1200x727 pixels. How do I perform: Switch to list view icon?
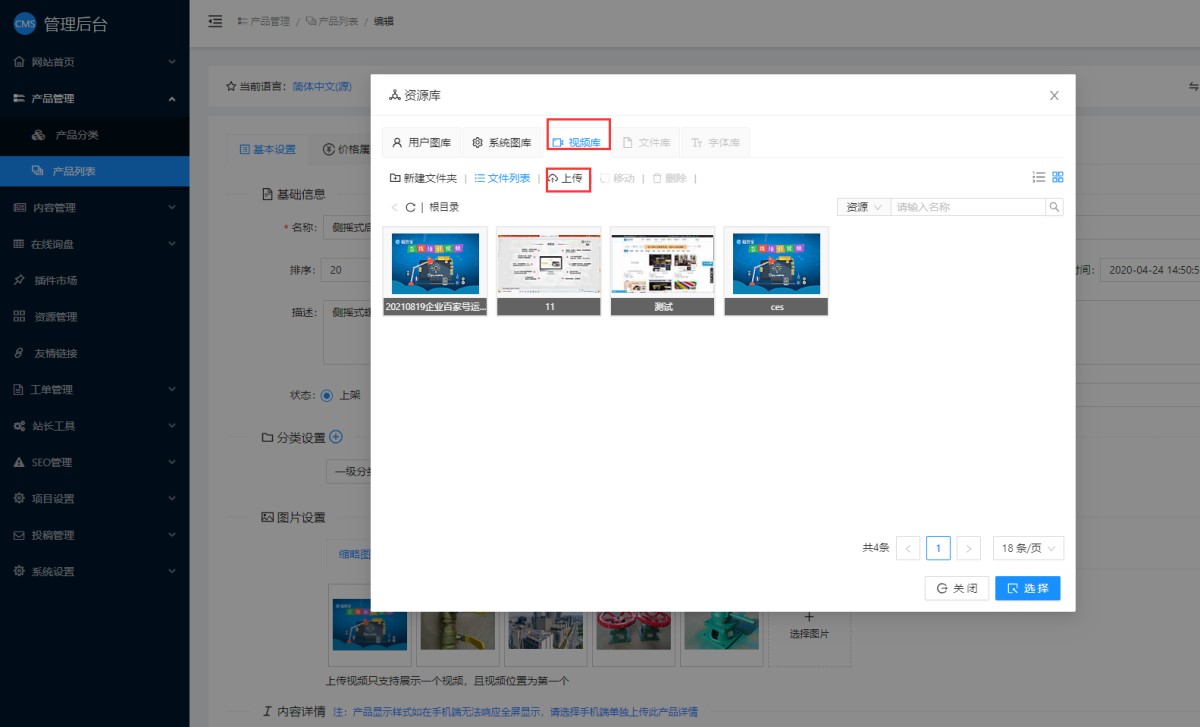tap(1039, 177)
